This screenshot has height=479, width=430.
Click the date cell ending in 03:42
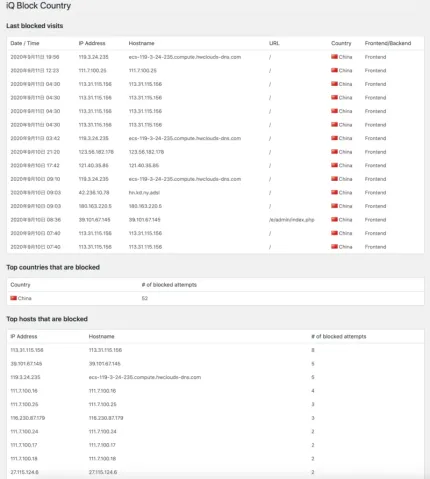35,138
